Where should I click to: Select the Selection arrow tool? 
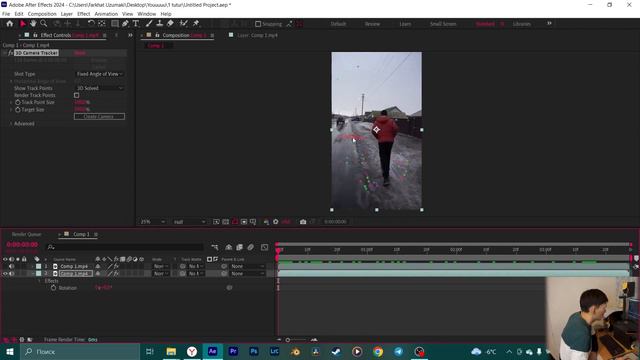coord(23,24)
